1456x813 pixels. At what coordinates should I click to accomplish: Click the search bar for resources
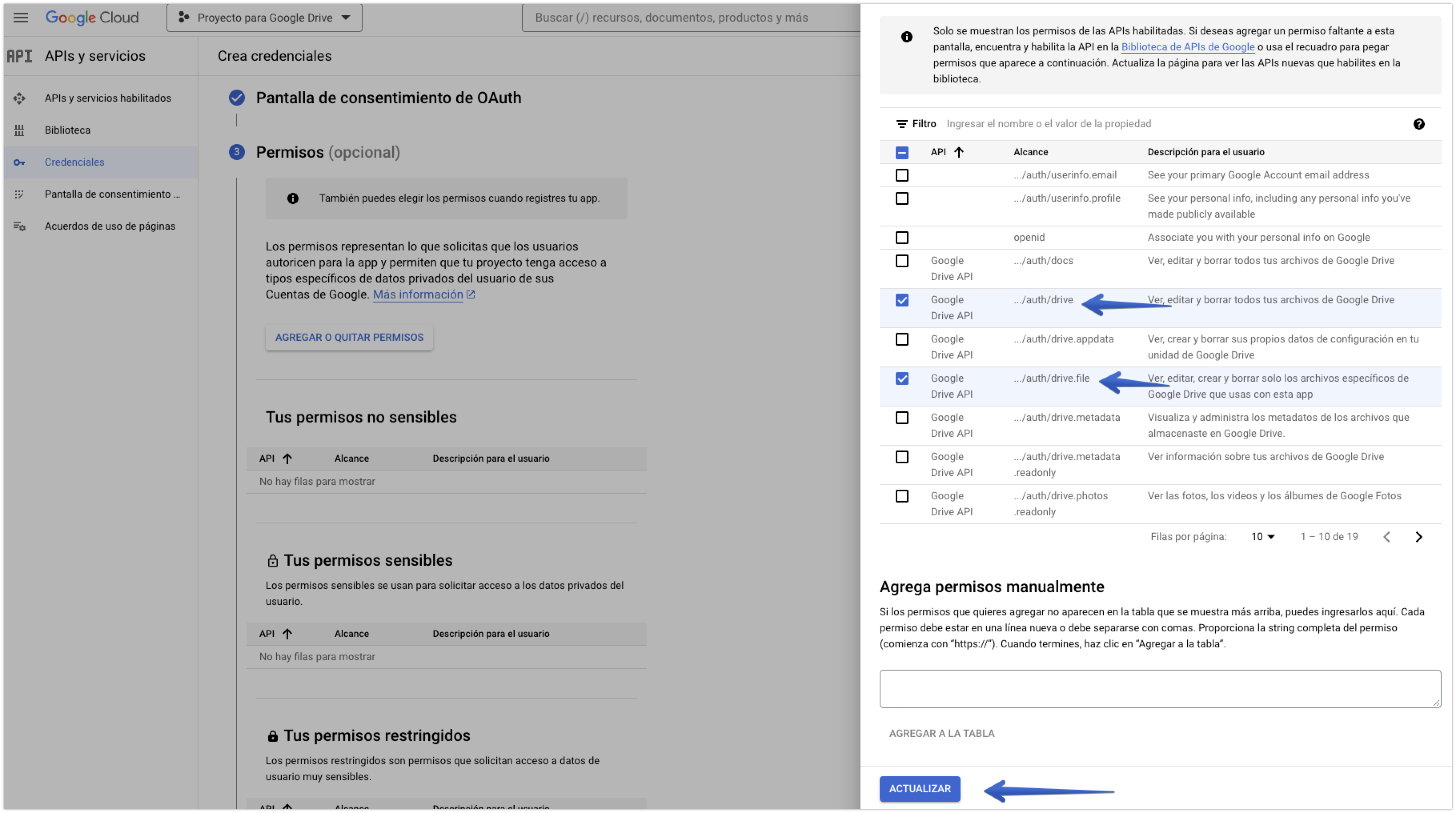tap(691, 18)
